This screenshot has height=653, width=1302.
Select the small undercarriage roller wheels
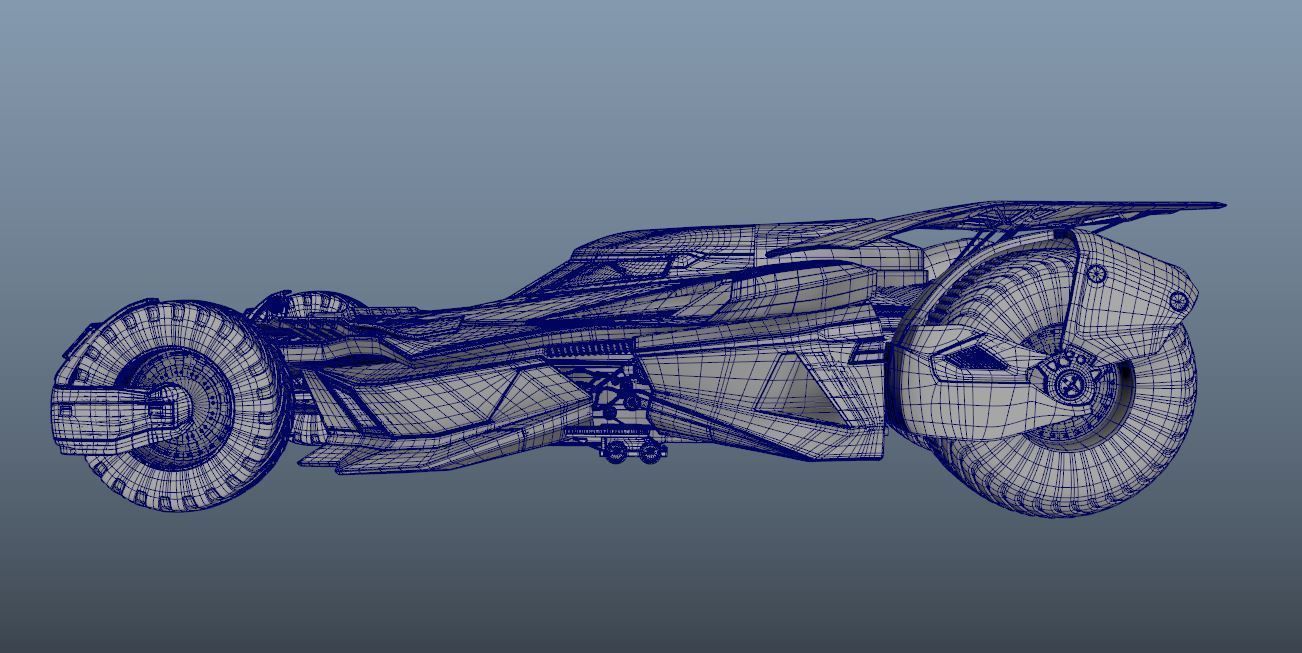tap(634, 452)
